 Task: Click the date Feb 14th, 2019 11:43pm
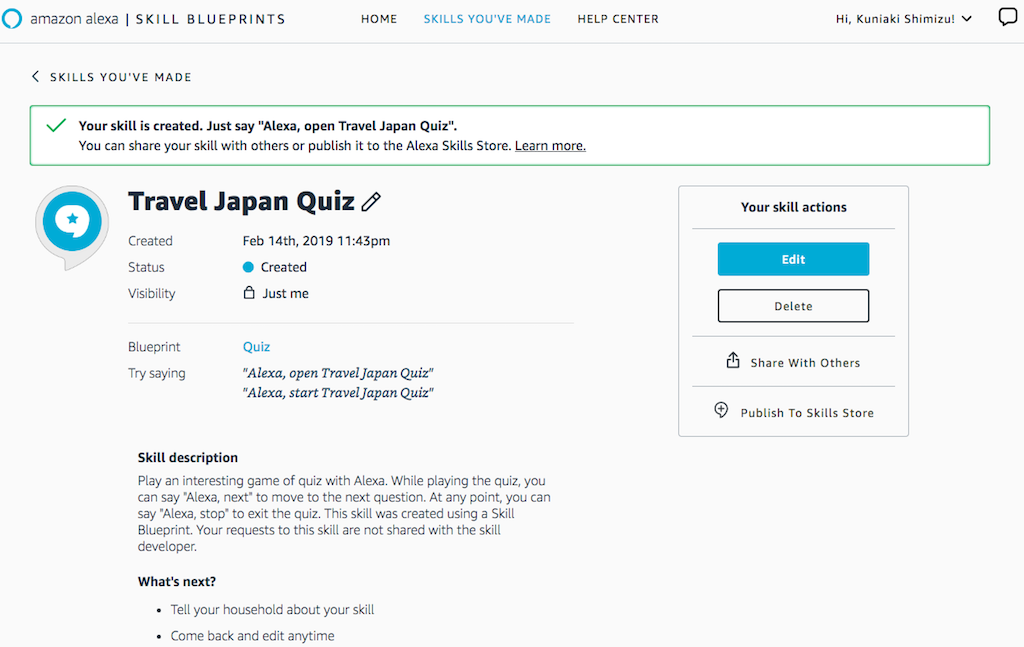[316, 241]
